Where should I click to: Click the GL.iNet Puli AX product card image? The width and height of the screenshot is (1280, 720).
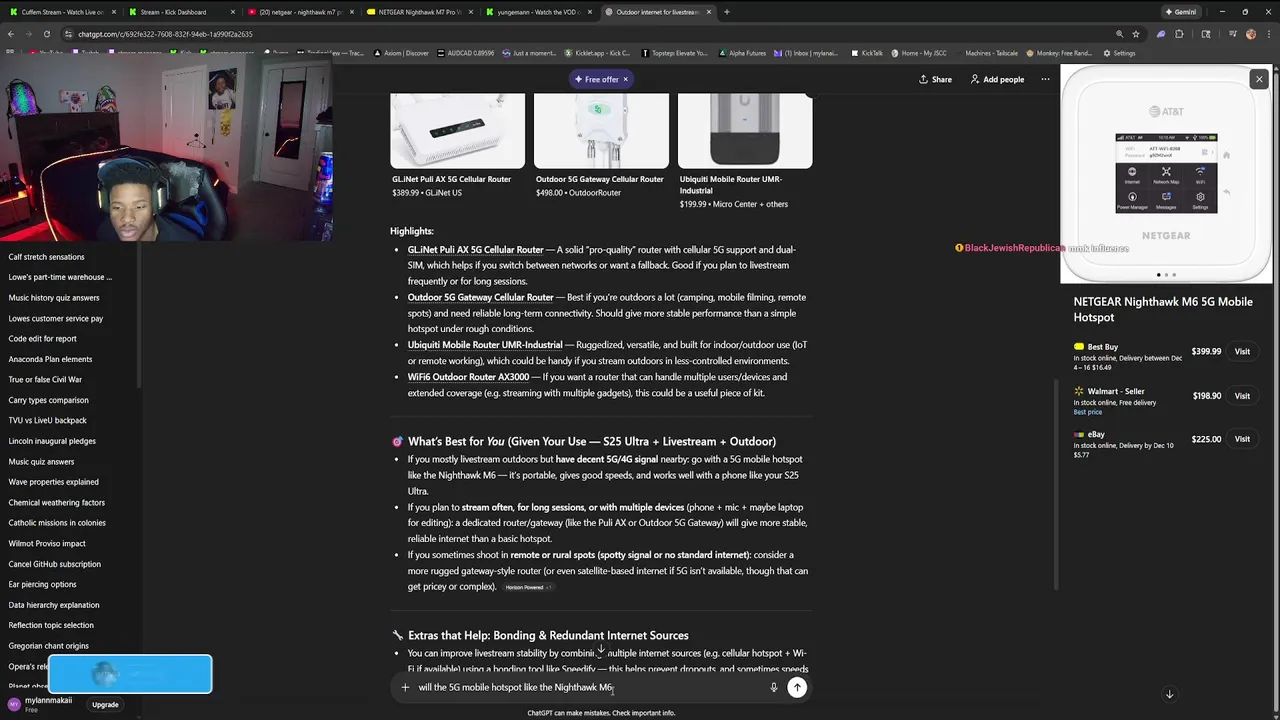[x=457, y=130]
